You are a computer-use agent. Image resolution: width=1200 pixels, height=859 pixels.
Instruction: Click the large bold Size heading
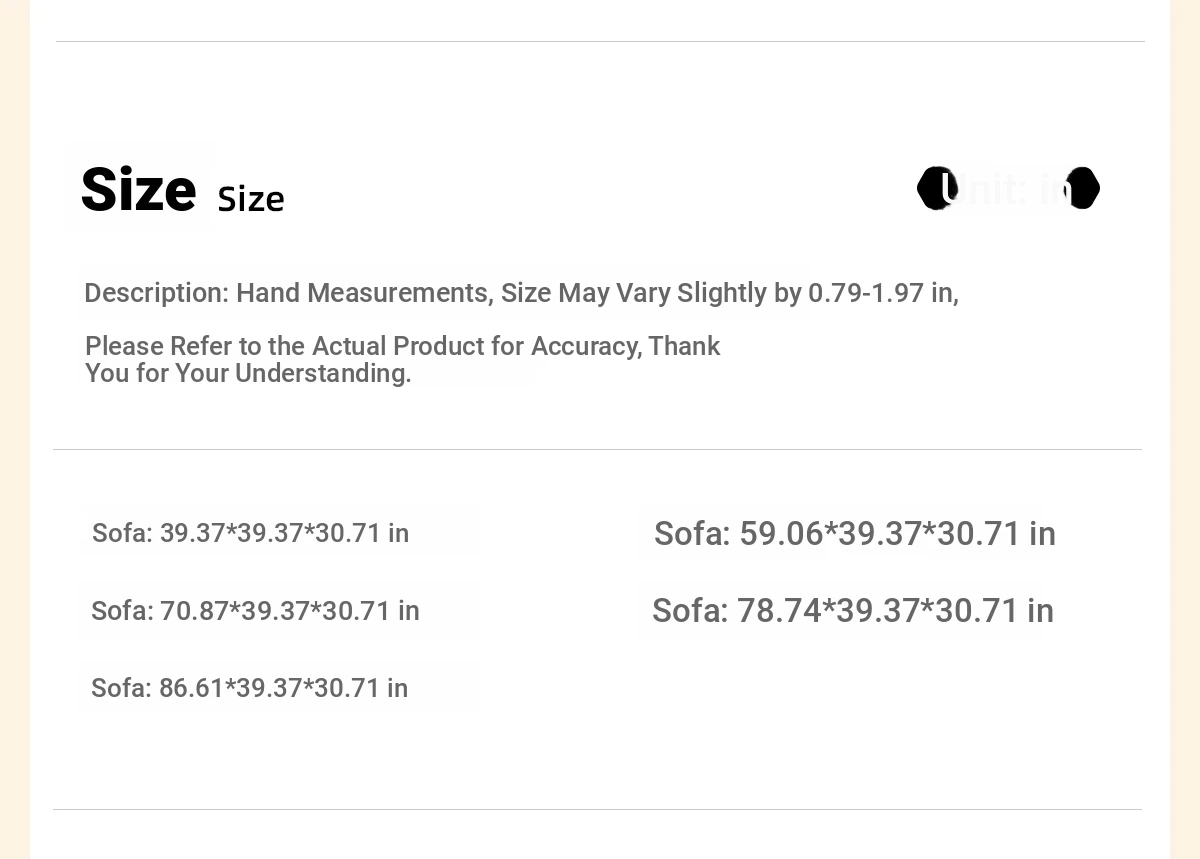coord(138,189)
